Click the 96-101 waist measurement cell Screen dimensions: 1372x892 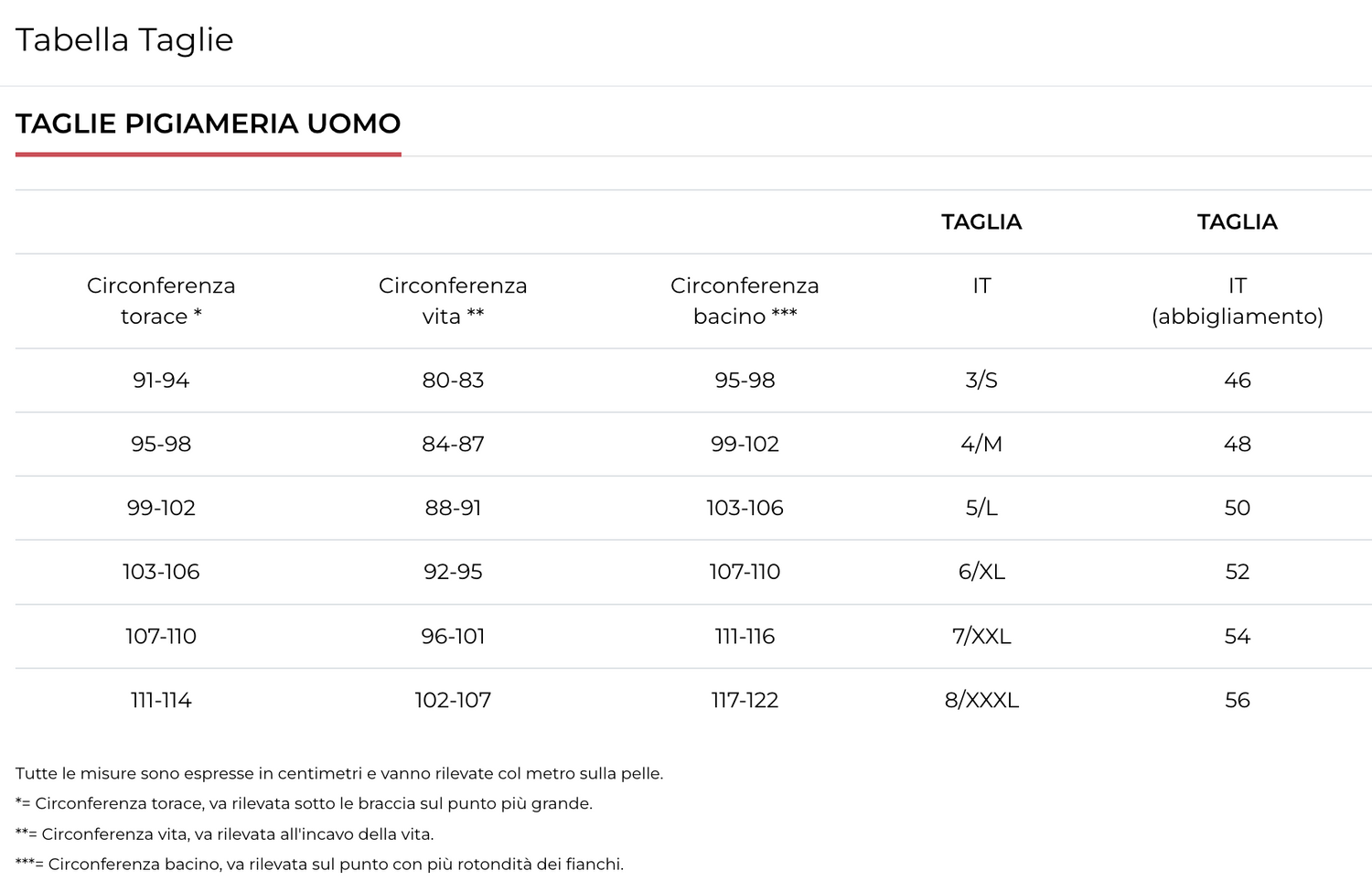pyautogui.click(x=453, y=637)
